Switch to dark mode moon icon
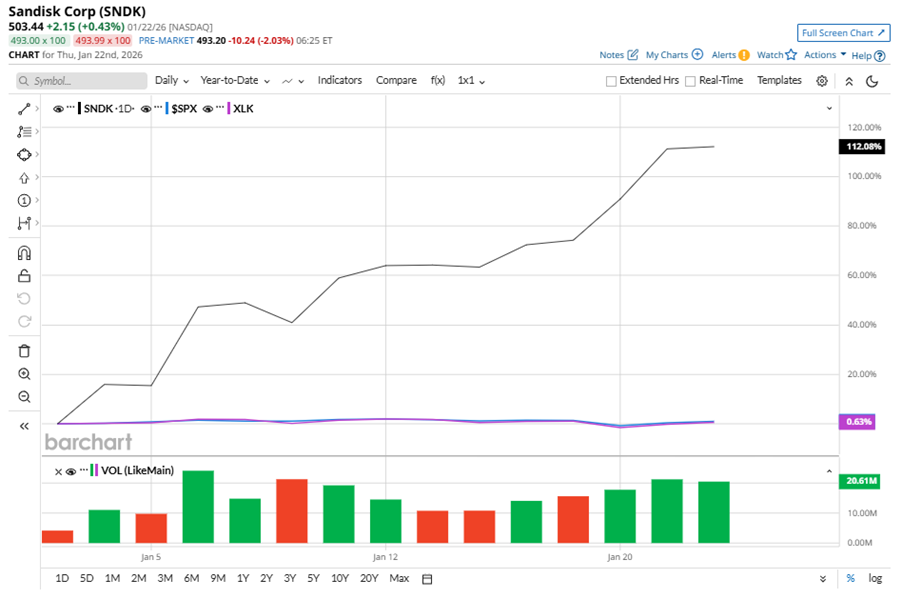 click(872, 81)
